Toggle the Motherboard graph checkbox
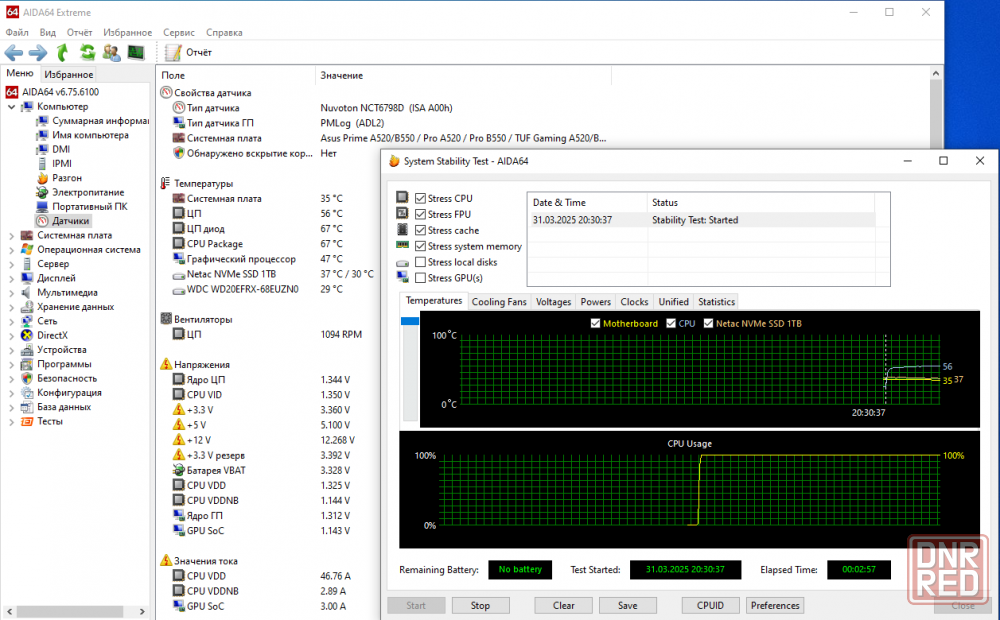This screenshot has width=1000, height=620. click(595, 323)
